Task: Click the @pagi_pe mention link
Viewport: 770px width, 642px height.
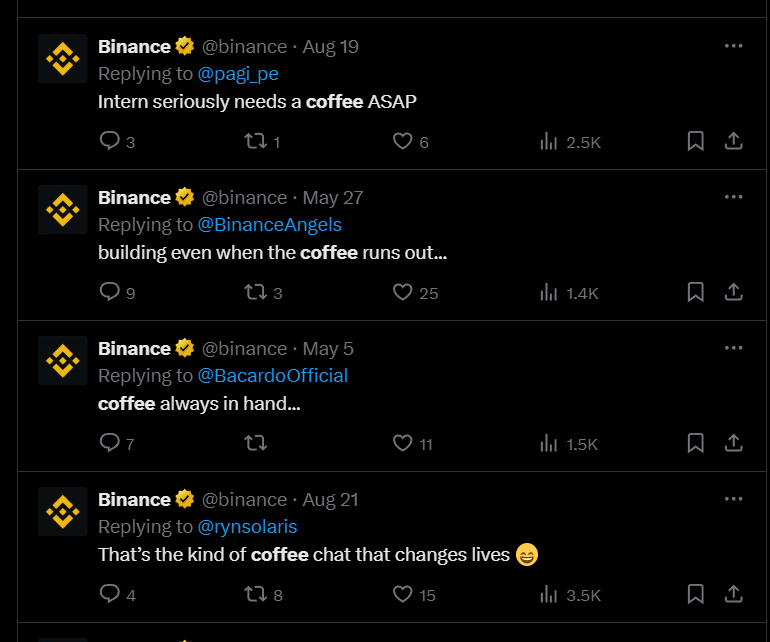Action: click(x=238, y=73)
